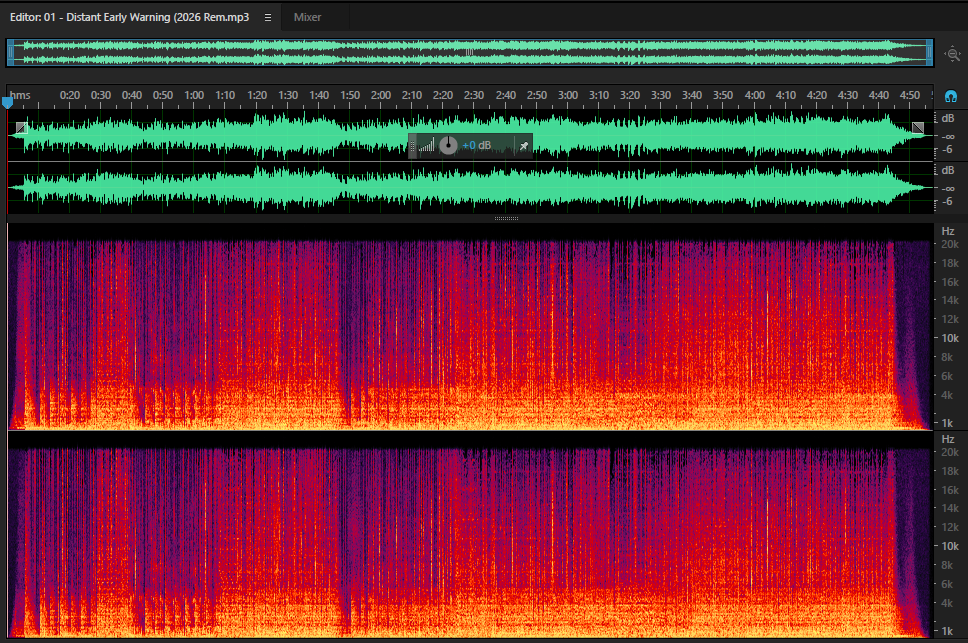Click the 2:00 mark on time ruler

(x=381, y=95)
